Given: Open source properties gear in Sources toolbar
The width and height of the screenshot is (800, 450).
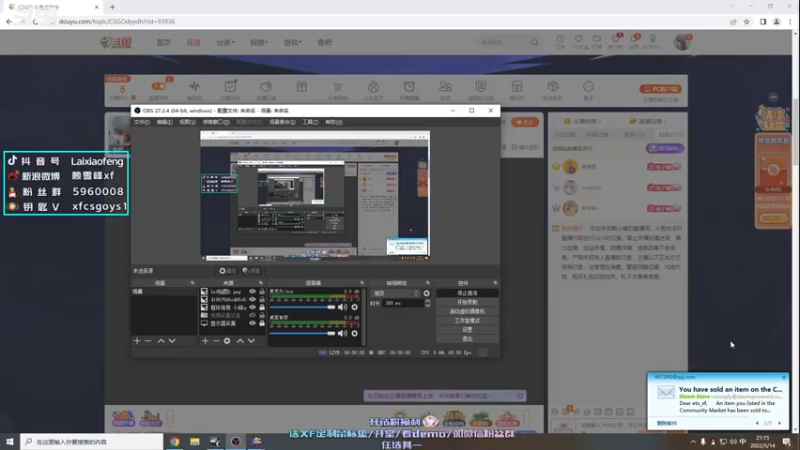Looking at the screenshot, I should pyautogui.click(x=227, y=341).
